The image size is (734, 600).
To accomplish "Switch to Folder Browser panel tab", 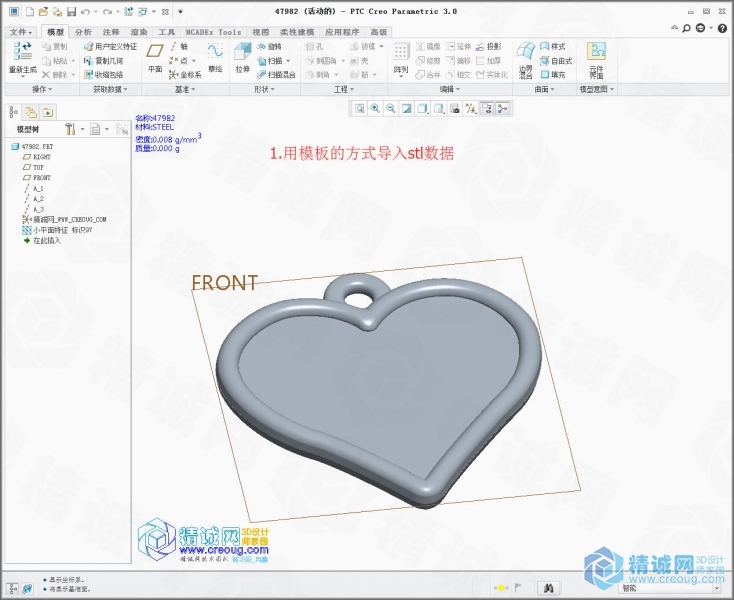I will point(31,112).
